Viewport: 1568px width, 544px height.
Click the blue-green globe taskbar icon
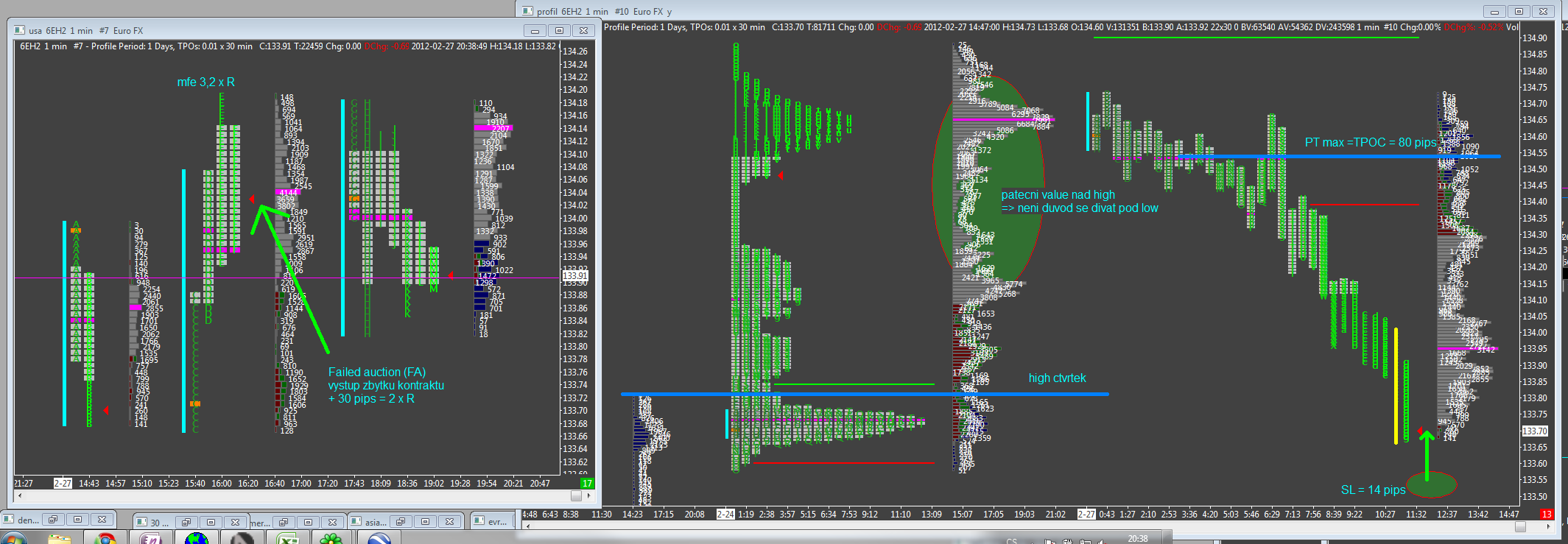tap(197, 539)
